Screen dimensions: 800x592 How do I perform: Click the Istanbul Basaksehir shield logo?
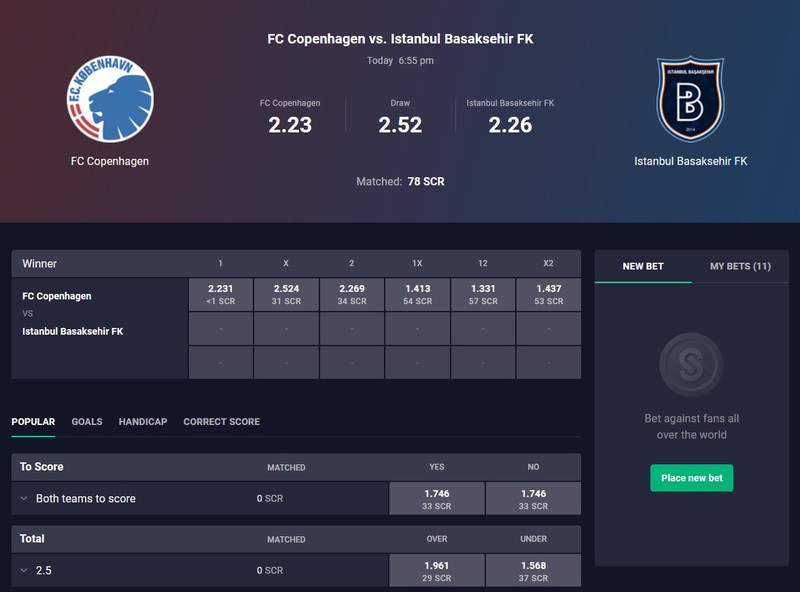coord(690,99)
